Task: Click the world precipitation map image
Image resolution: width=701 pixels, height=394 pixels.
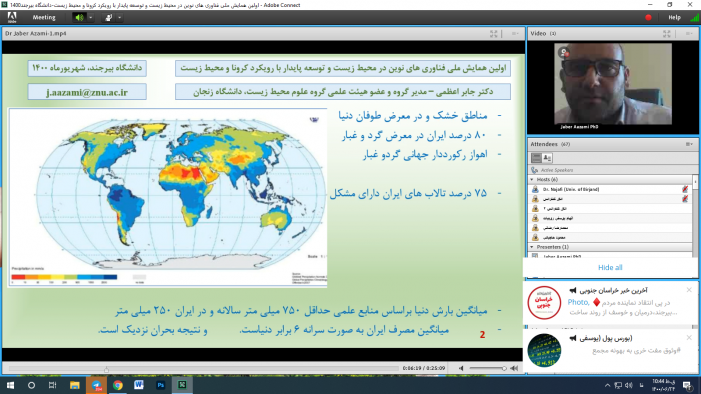Action: 168,197
